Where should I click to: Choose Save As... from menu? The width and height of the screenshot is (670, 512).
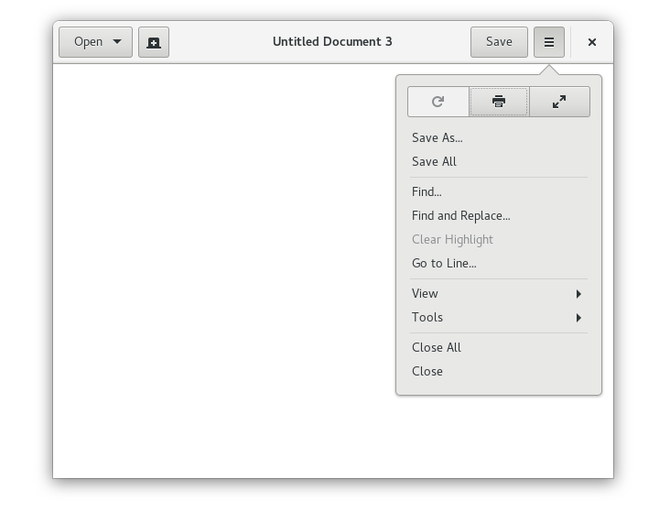click(x=499, y=138)
